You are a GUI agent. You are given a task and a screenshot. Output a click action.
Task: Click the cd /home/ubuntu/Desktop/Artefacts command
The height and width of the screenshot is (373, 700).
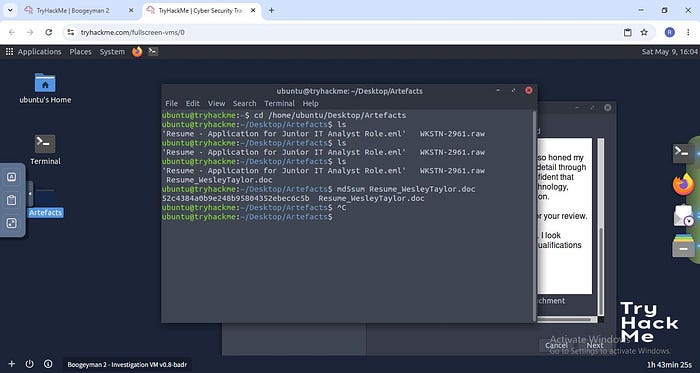330,115
